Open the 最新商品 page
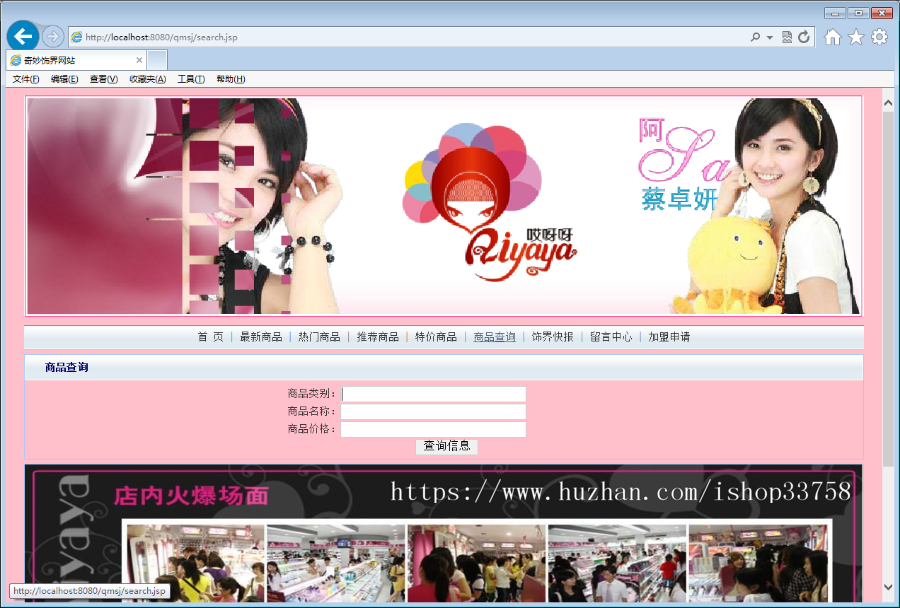The width and height of the screenshot is (900, 608). tap(261, 337)
